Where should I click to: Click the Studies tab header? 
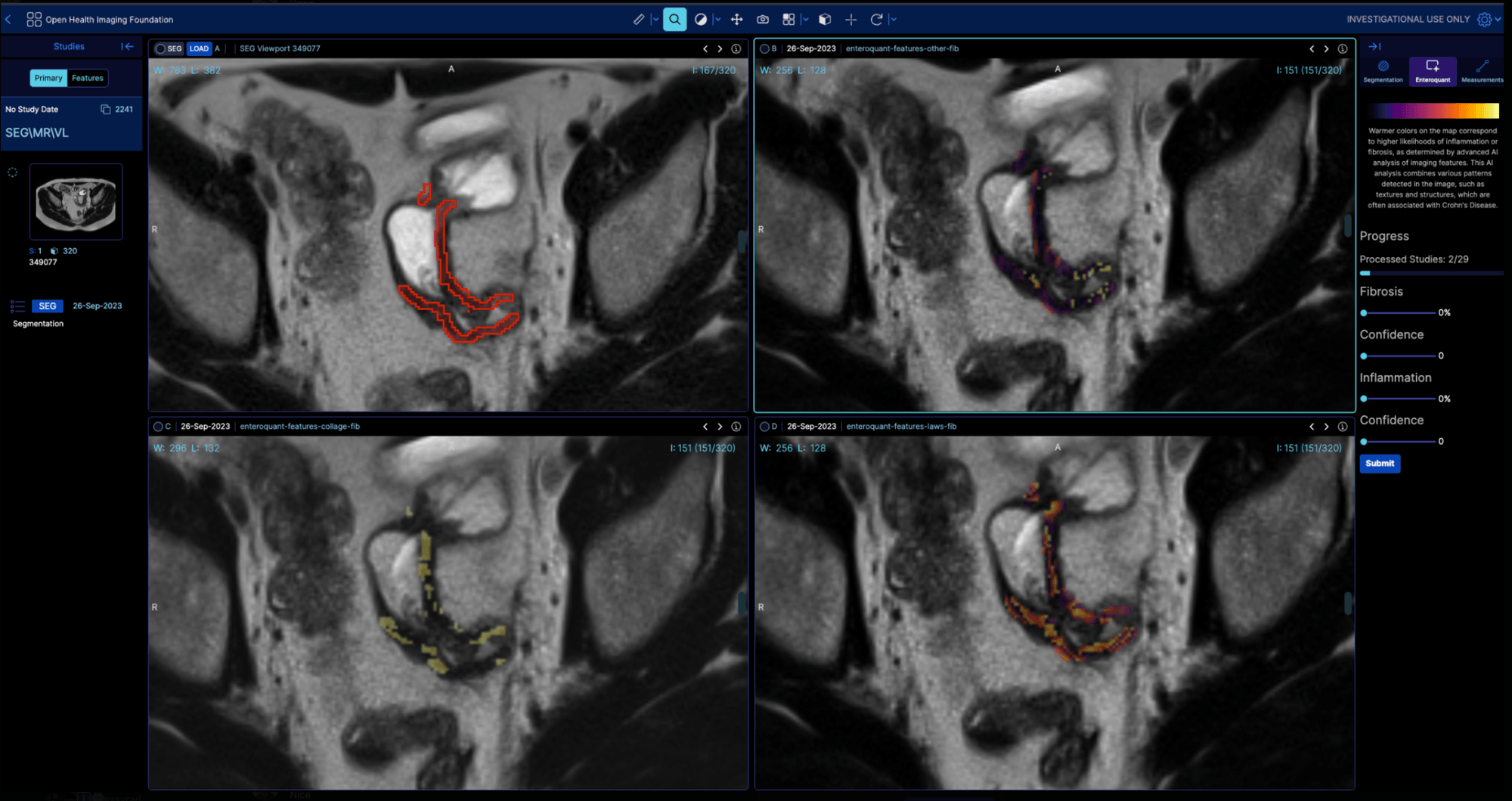click(x=69, y=47)
